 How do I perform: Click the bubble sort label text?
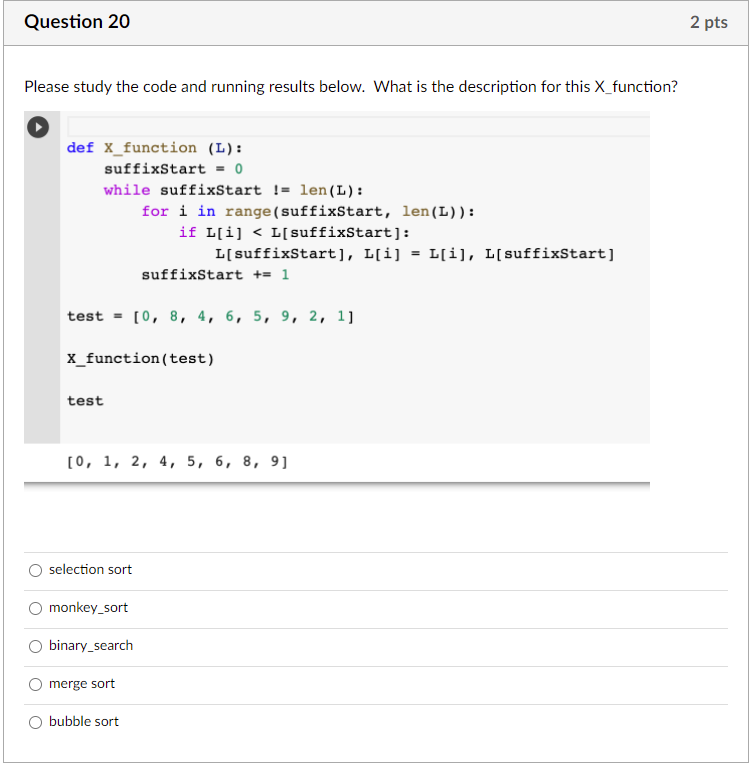coord(84,721)
